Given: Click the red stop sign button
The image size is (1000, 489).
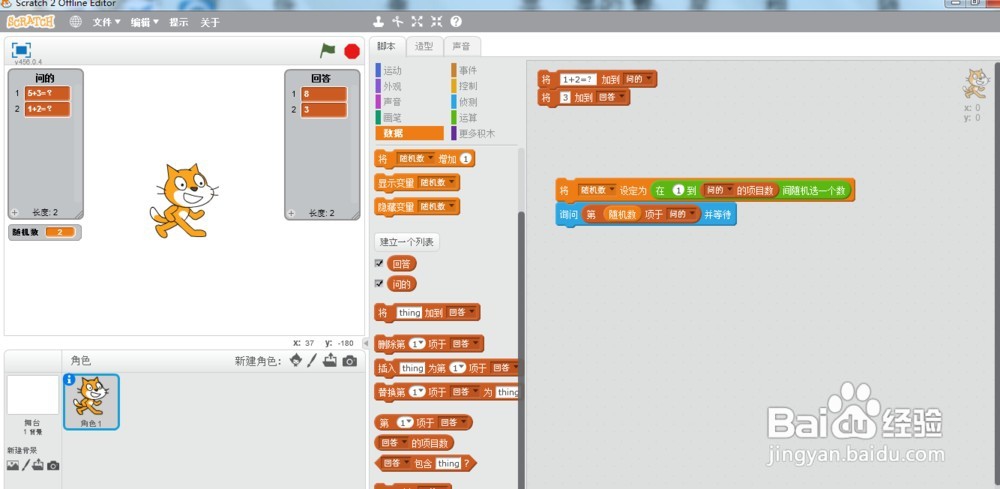Looking at the screenshot, I should pos(351,51).
